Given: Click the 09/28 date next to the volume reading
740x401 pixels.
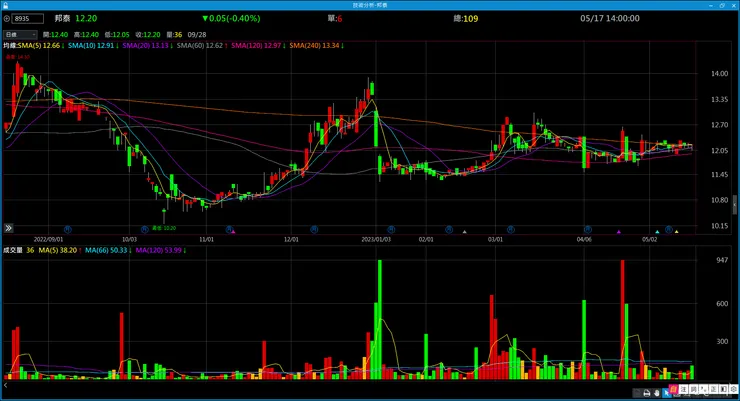Looking at the screenshot, I should click(197, 35).
